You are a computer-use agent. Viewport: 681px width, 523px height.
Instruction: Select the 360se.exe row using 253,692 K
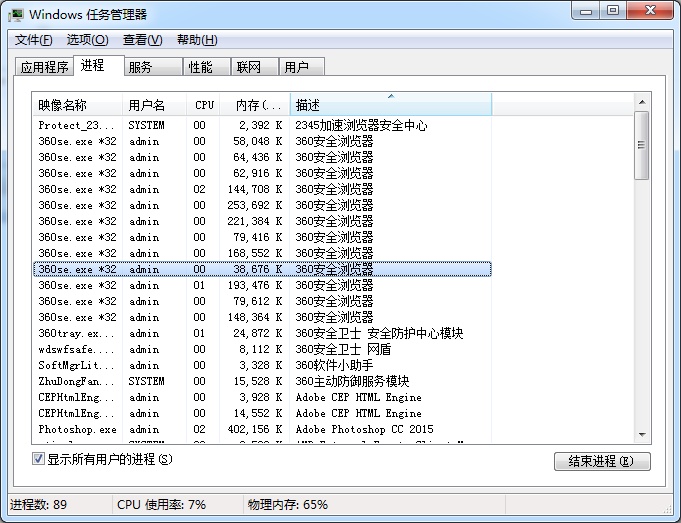coord(262,205)
